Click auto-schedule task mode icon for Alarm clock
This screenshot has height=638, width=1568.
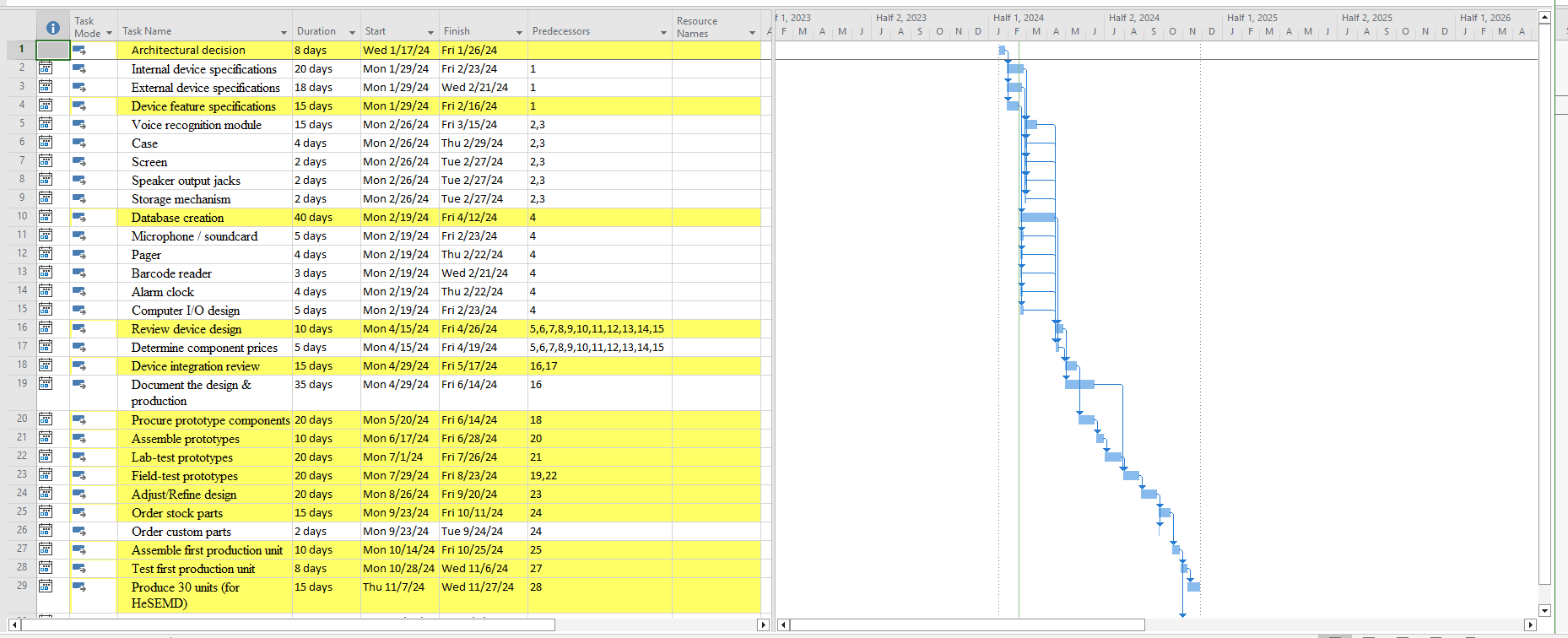[79, 292]
